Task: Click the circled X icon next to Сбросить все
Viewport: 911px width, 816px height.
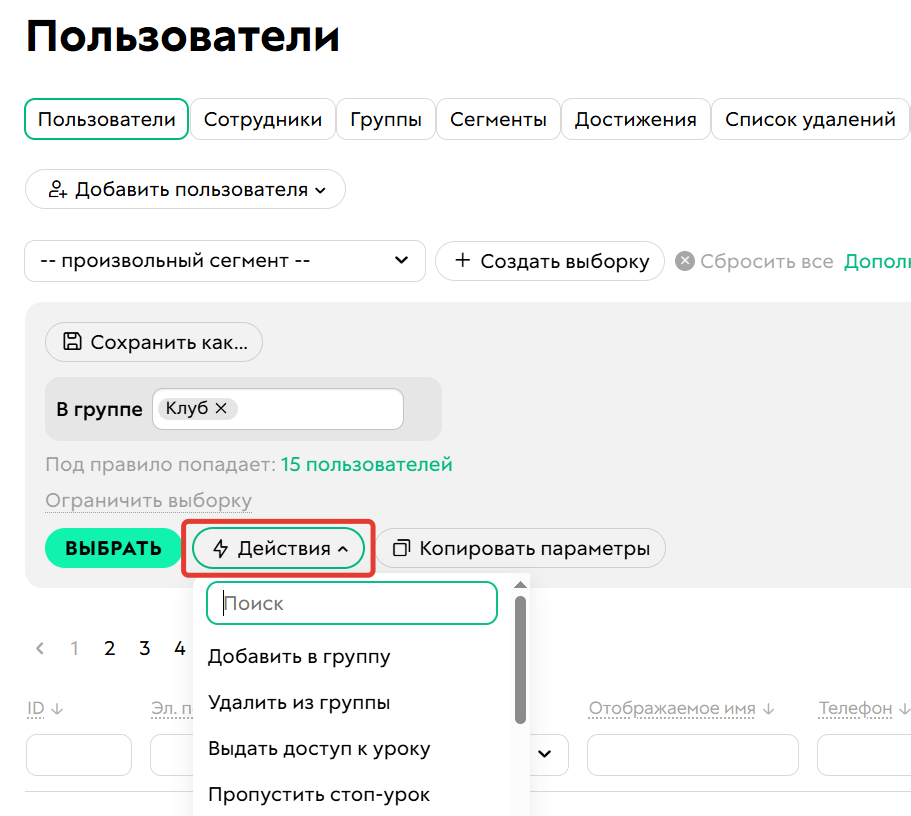Action: (685, 261)
